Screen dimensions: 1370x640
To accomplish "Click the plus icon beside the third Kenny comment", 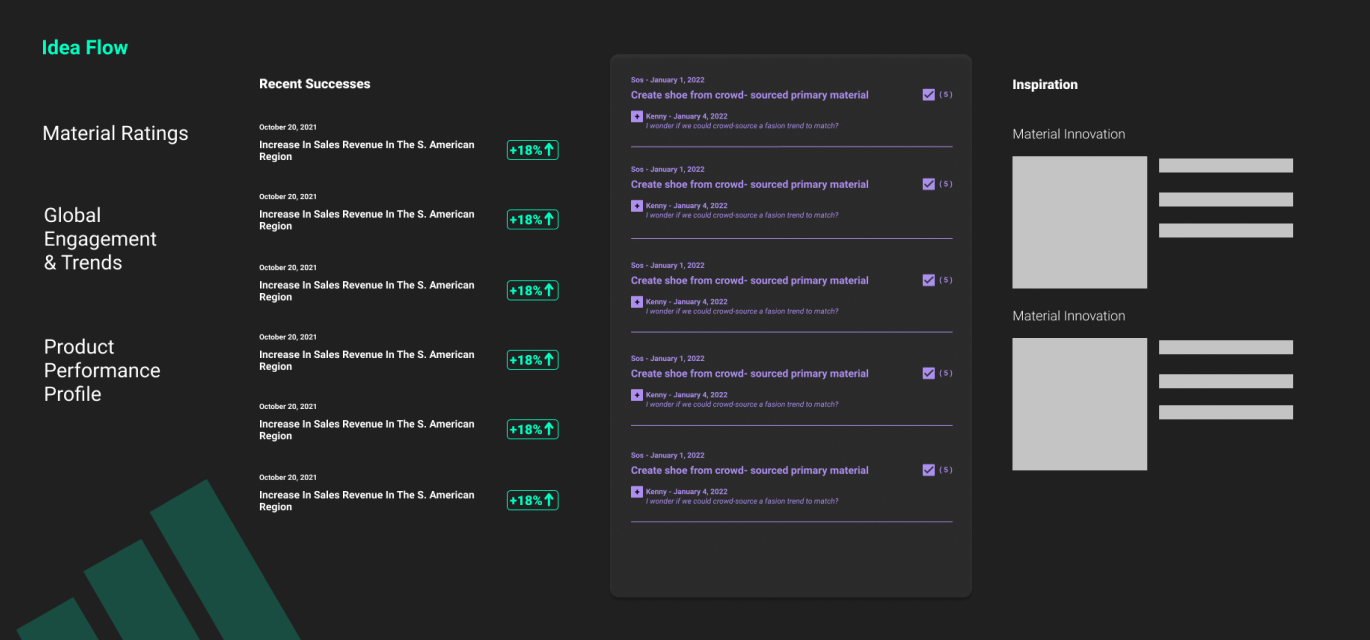I will (x=637, y=302).
